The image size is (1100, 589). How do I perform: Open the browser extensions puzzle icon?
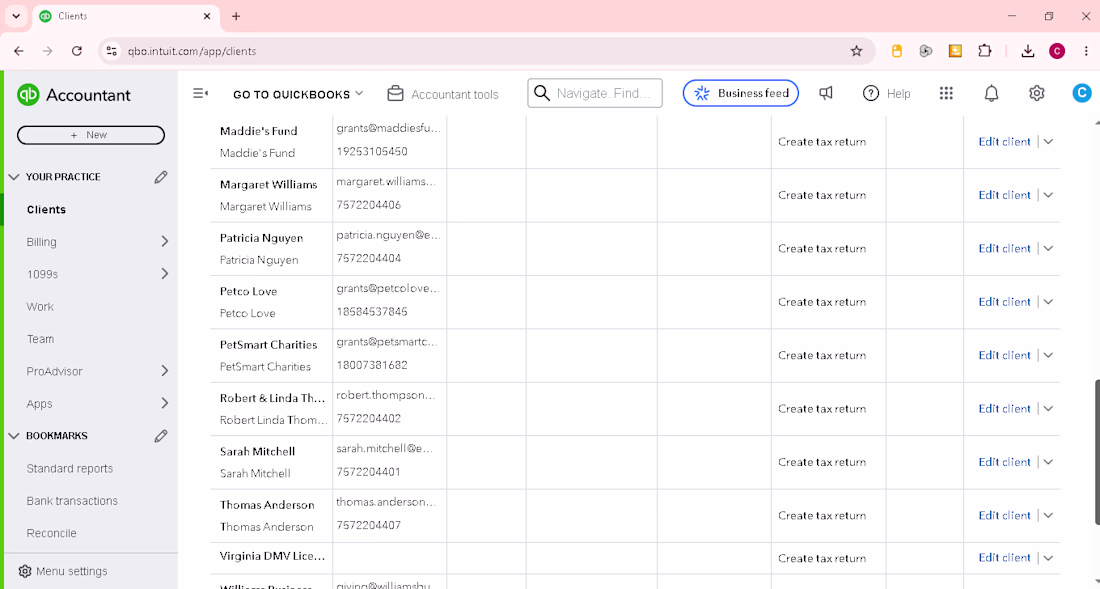pyautogui.click(x=985, y=50)
